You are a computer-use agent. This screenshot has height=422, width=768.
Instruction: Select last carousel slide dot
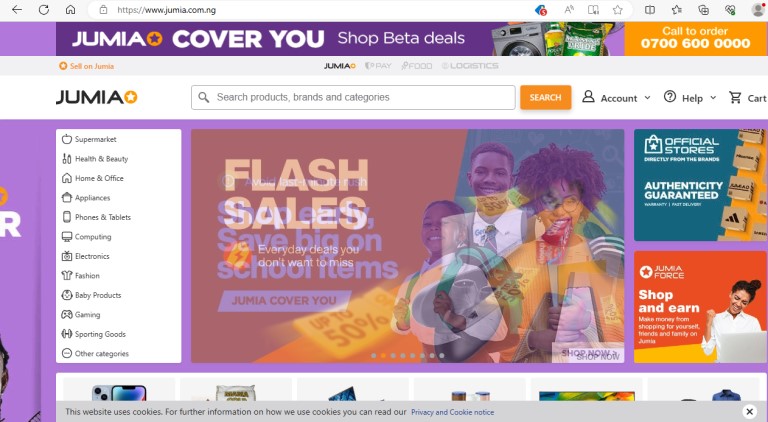[x=441, y=356]
